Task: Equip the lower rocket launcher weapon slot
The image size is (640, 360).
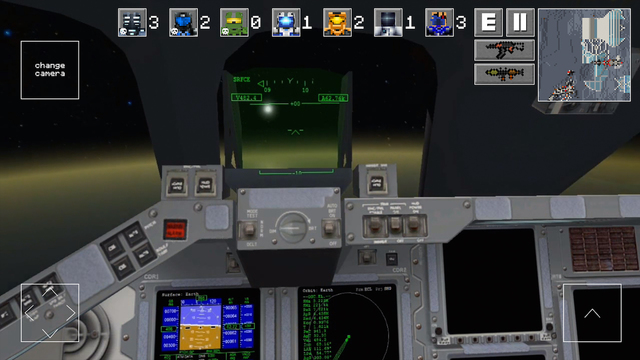Action: pyautogui.click(x=504, y=74)
